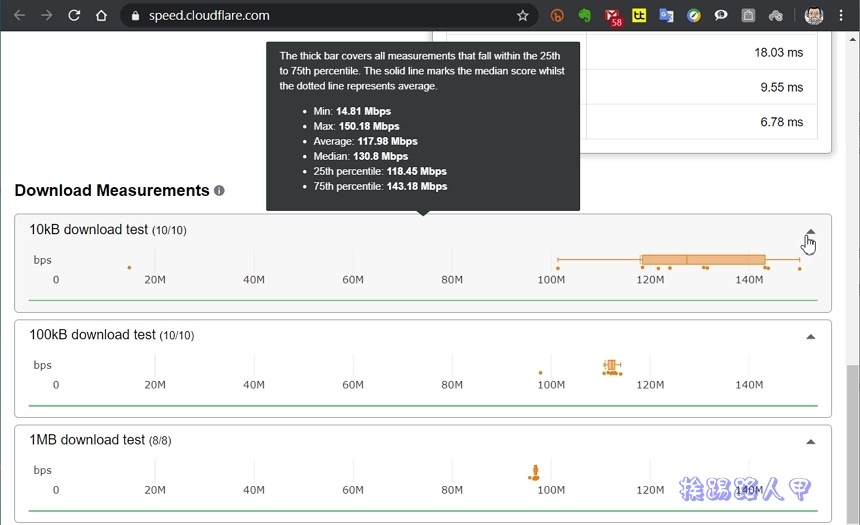Select the '100kB download test' title text
This screenshot has width=860, height=525.
pos(92,335)
